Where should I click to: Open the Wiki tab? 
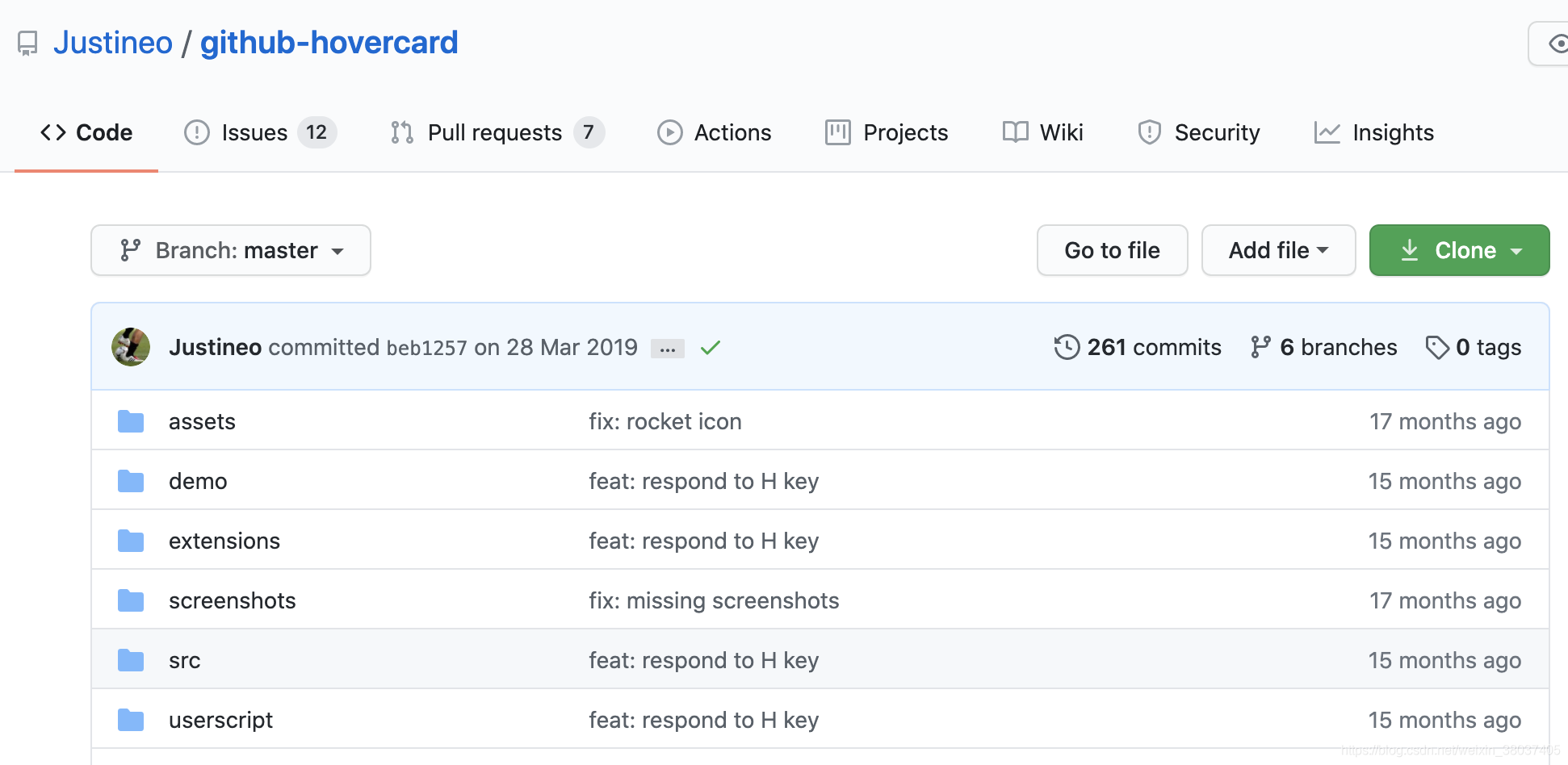[1042, 132]
